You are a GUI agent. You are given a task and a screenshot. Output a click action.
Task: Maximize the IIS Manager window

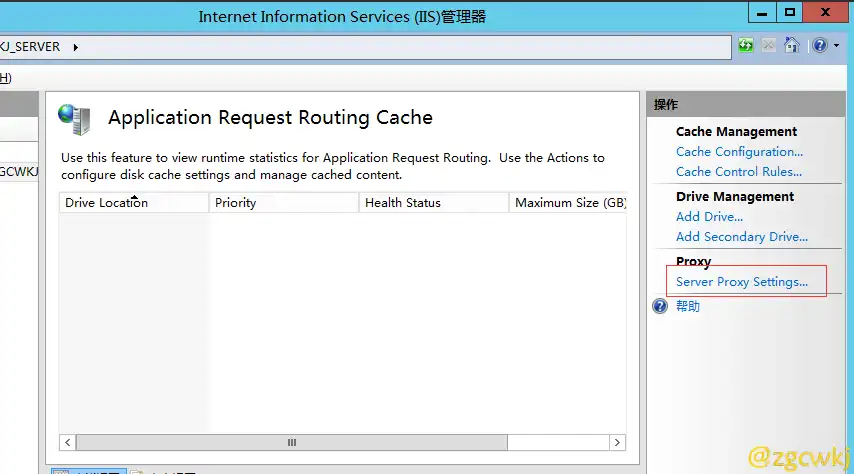tap(790, 13)
